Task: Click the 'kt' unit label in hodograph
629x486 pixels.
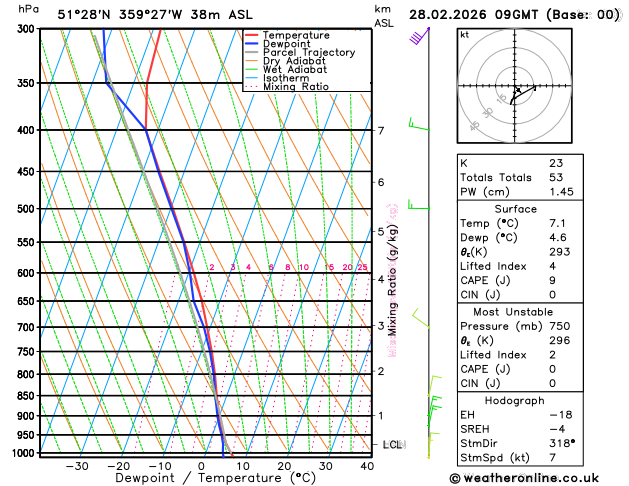Action: click(x=465, y=35)
